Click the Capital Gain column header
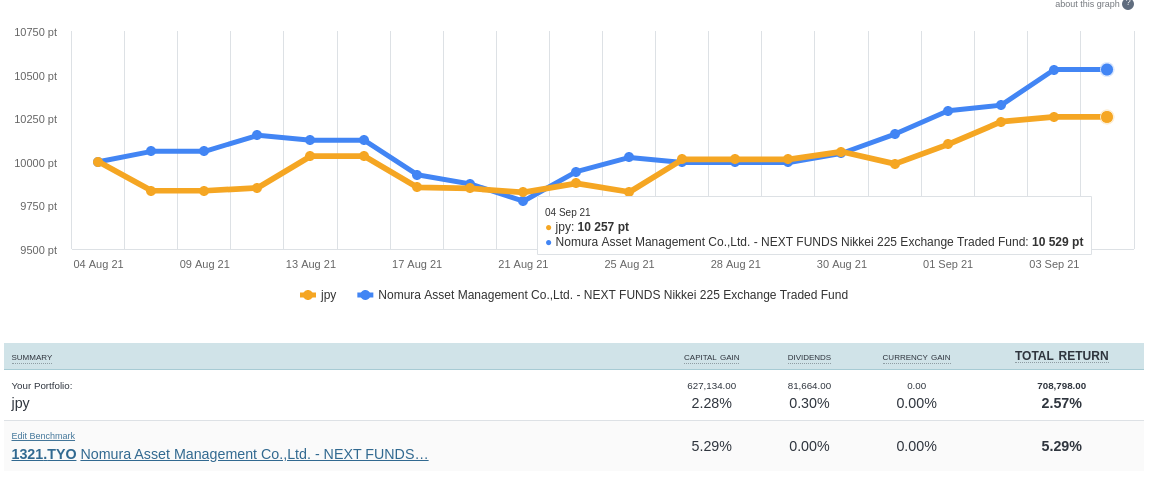 point(711,357)
